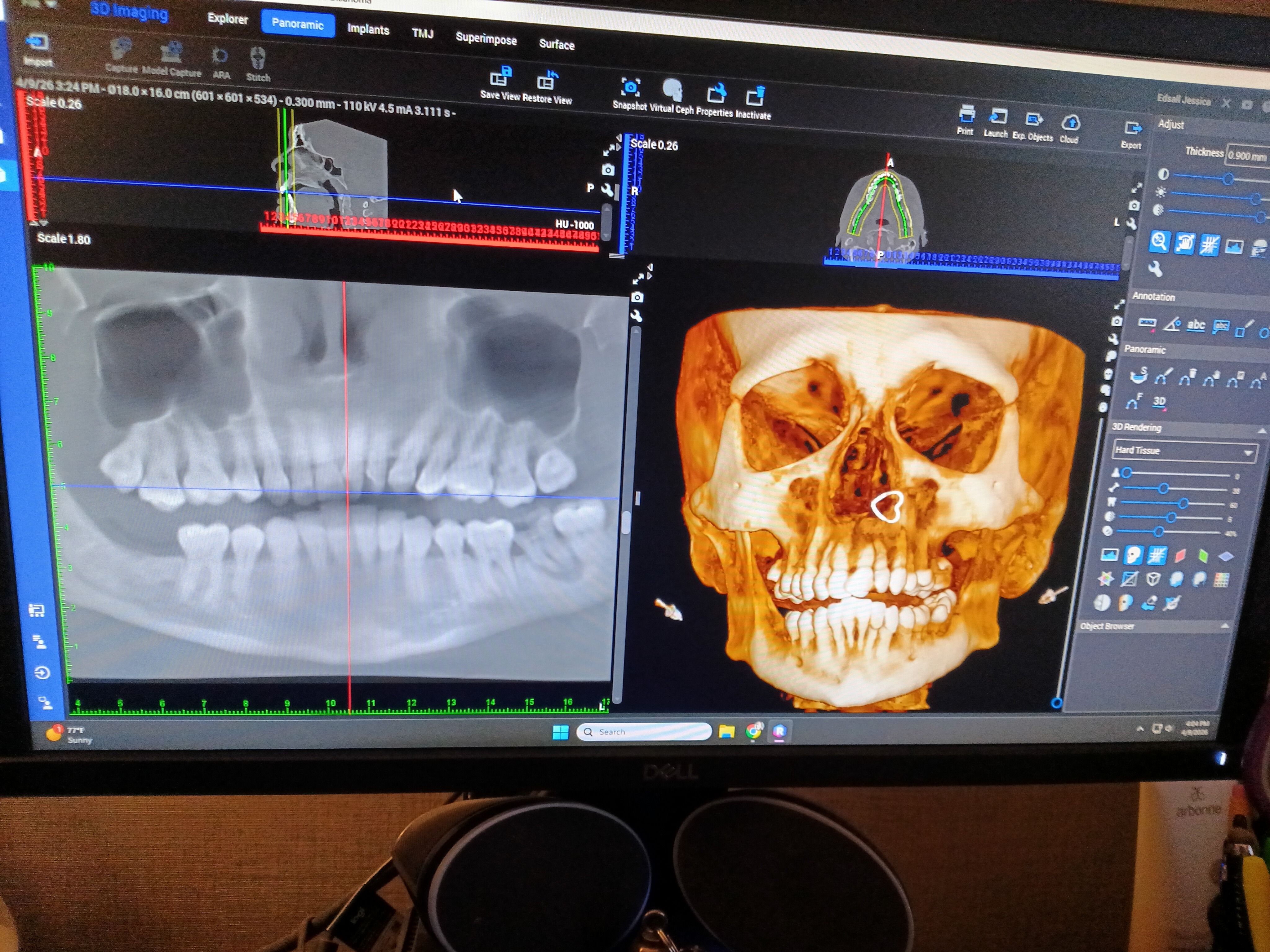Image resolution: width=1270 pixels, height=952 pixels.
Task: Collapse the 3D Rendering section
Action: click(1261, 430)
